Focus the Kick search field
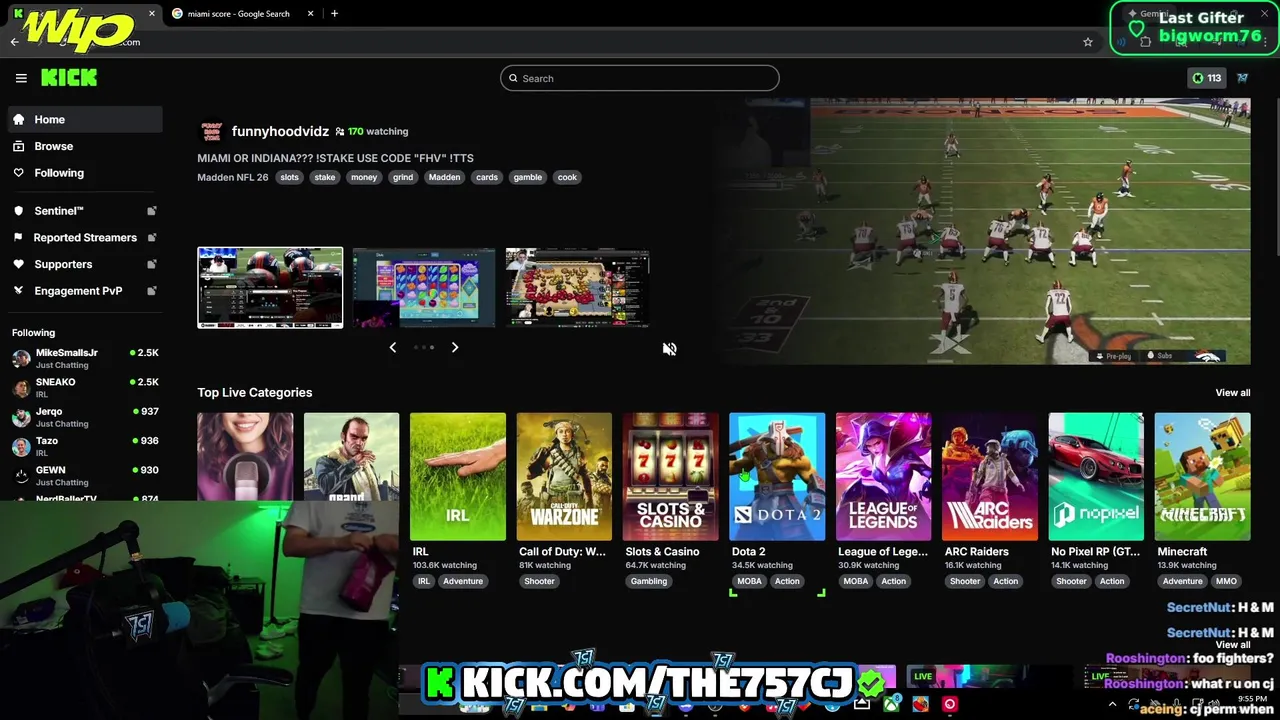Image resolution: width=1280 pixels, height=720 pixels. click(640, 78)
